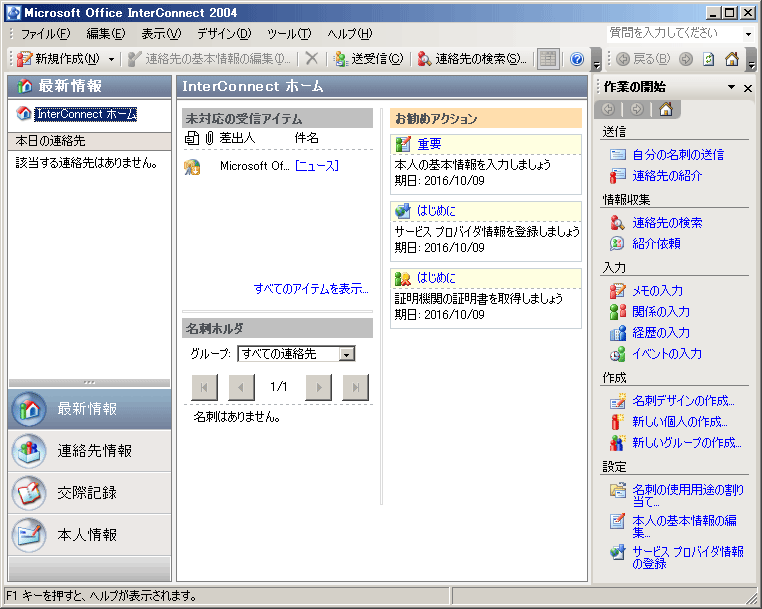The image size is (762, 609).
Task: Click メモの入力 in task pane
Action: pyautogui.click(x=657, y=291)
